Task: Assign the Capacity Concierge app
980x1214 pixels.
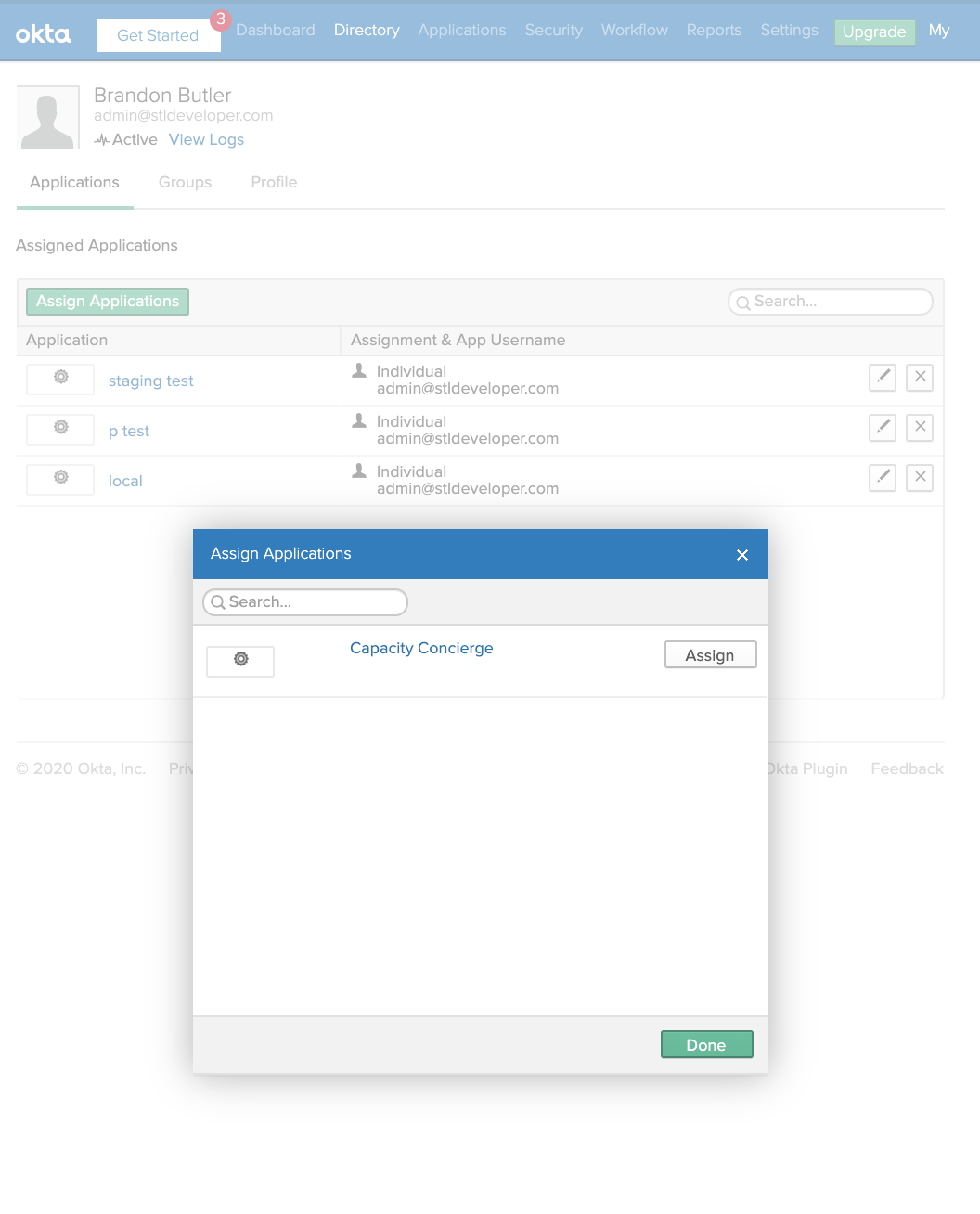Action: (711, 654)
